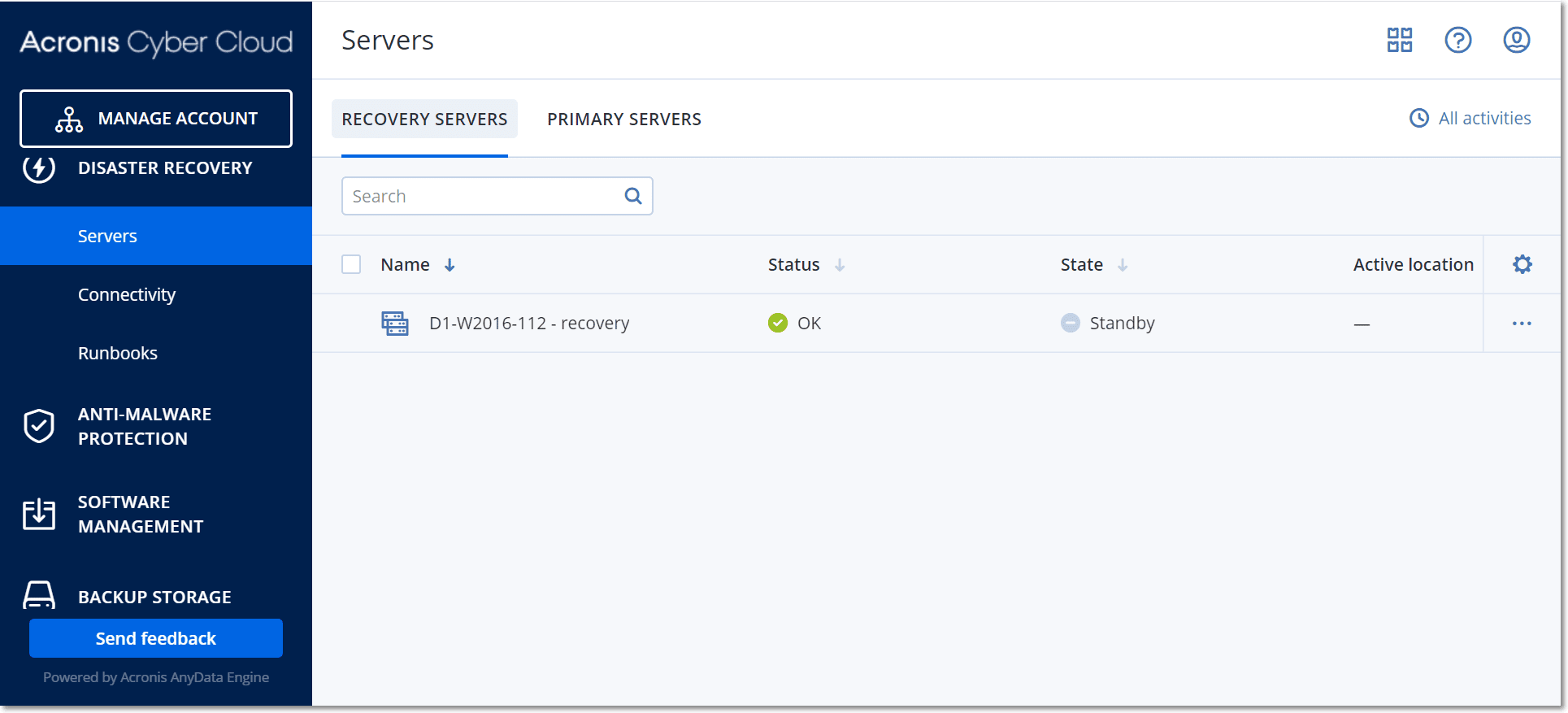Open Connectivity in the sidebar
The height and width of the screenshot is (713, 1568).
pos(127,294)
